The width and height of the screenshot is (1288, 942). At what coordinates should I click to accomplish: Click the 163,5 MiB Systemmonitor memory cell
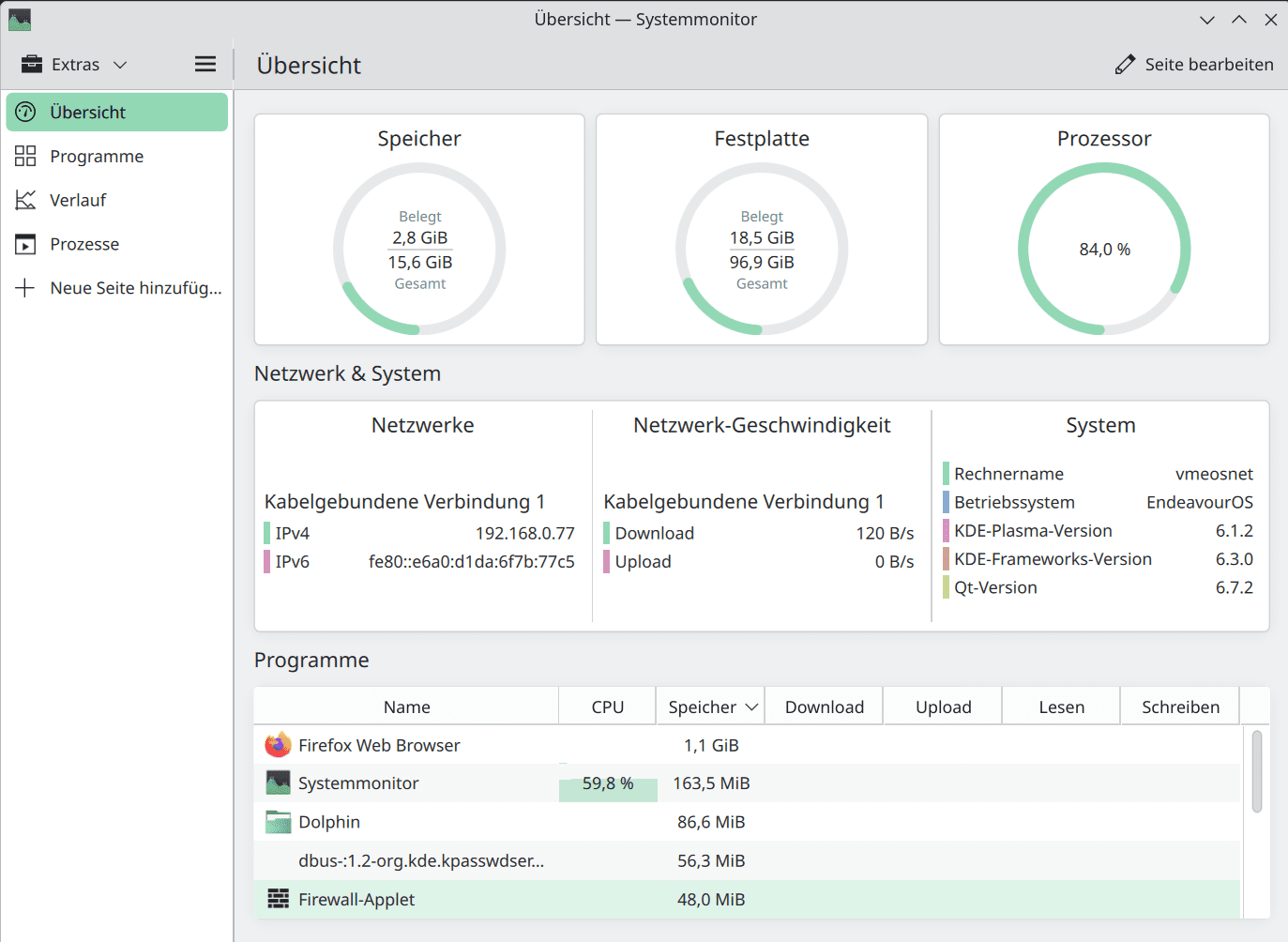click(711, 782)
